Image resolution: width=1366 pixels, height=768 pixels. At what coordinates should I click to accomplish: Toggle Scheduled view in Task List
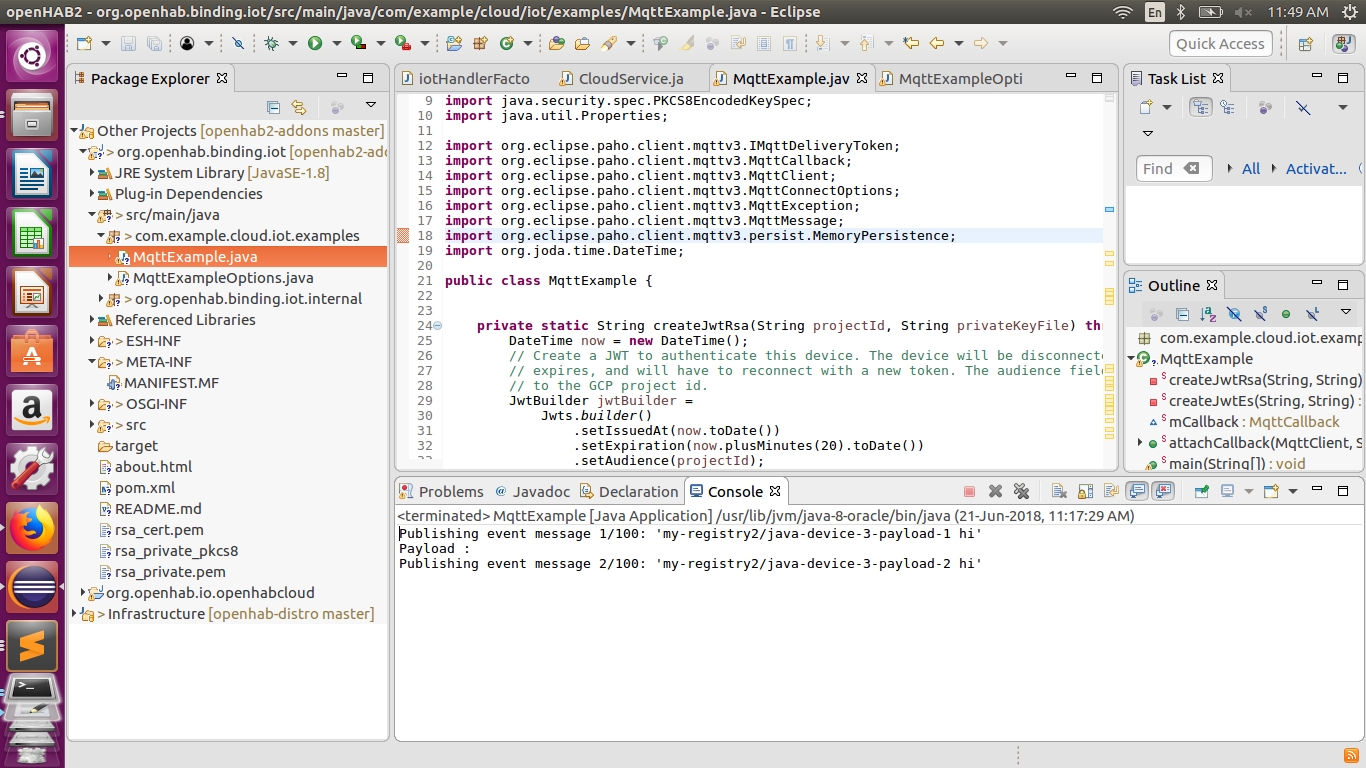point(1226,107)
